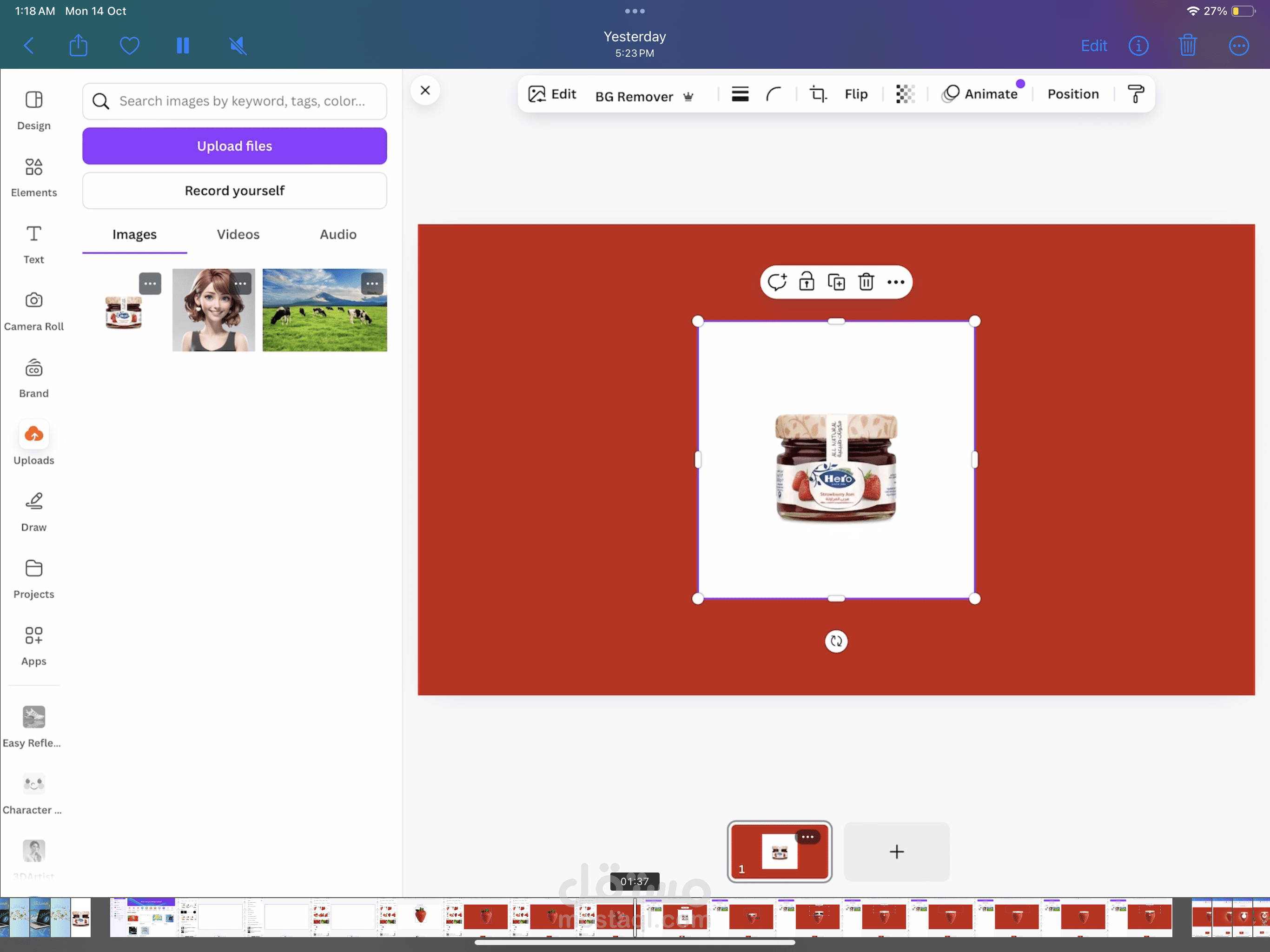Click the Record yourself button
The image size is (1270, 952).
tap(234, 191)
